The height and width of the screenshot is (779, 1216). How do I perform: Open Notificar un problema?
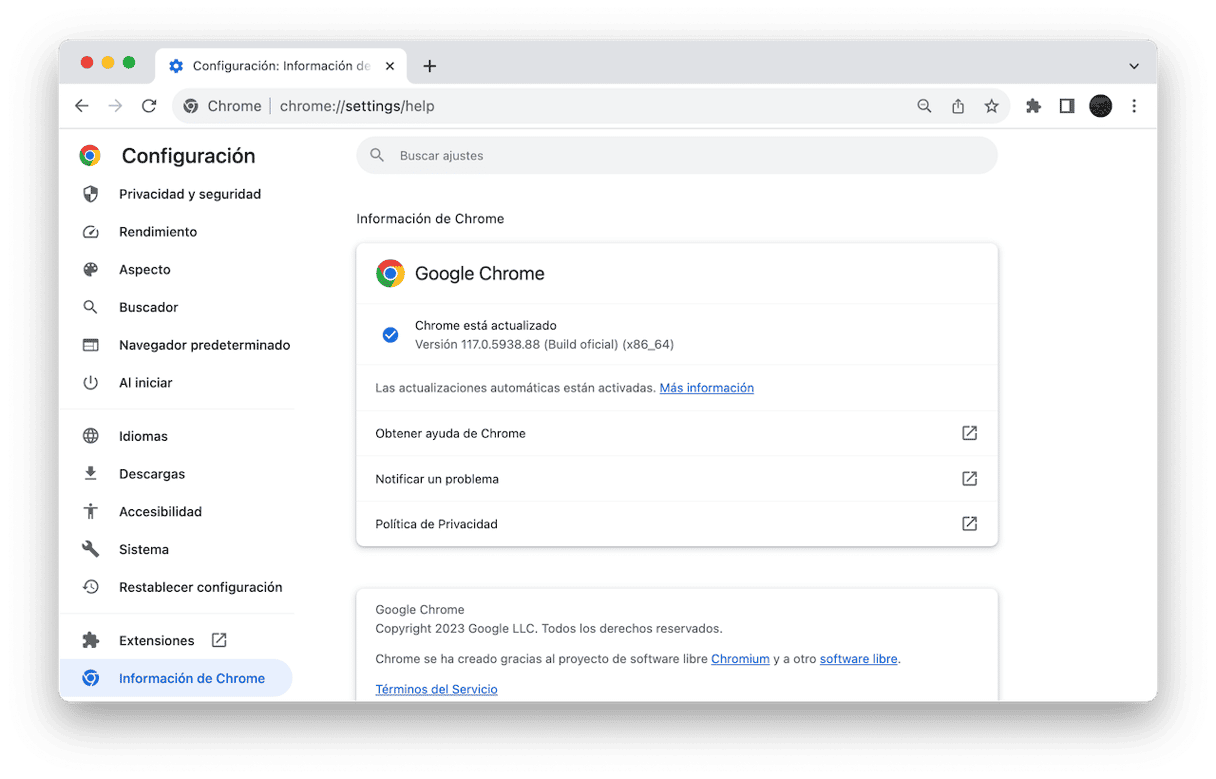coord(677,479)
